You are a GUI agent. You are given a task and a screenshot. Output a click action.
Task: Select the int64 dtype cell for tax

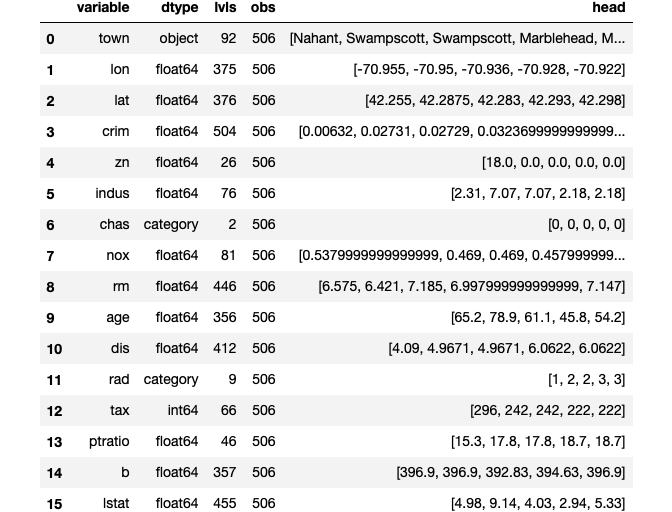183,411
